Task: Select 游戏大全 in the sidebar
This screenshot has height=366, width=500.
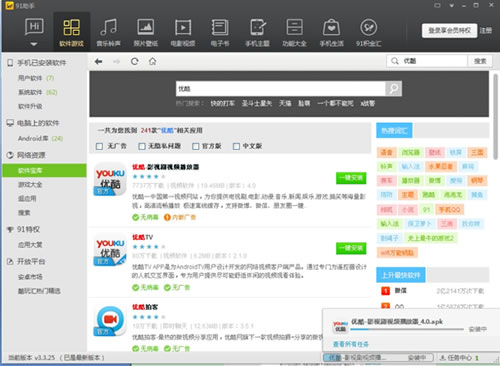Action: pos(30,184)
